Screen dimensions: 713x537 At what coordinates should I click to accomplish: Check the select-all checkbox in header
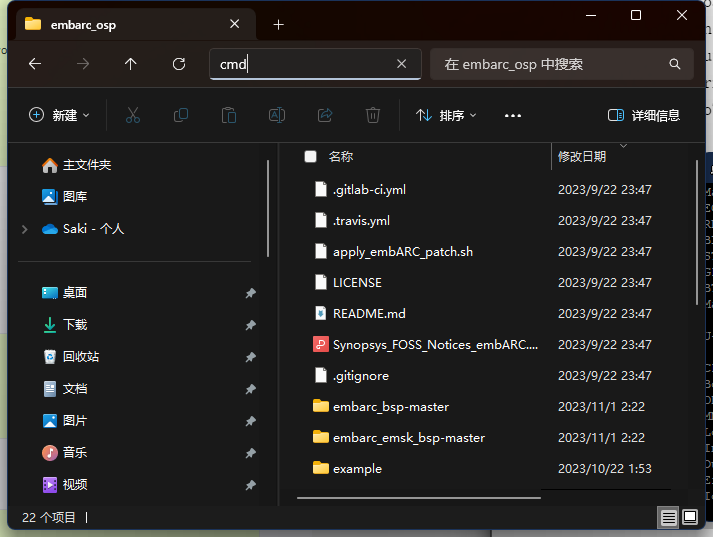310,157
